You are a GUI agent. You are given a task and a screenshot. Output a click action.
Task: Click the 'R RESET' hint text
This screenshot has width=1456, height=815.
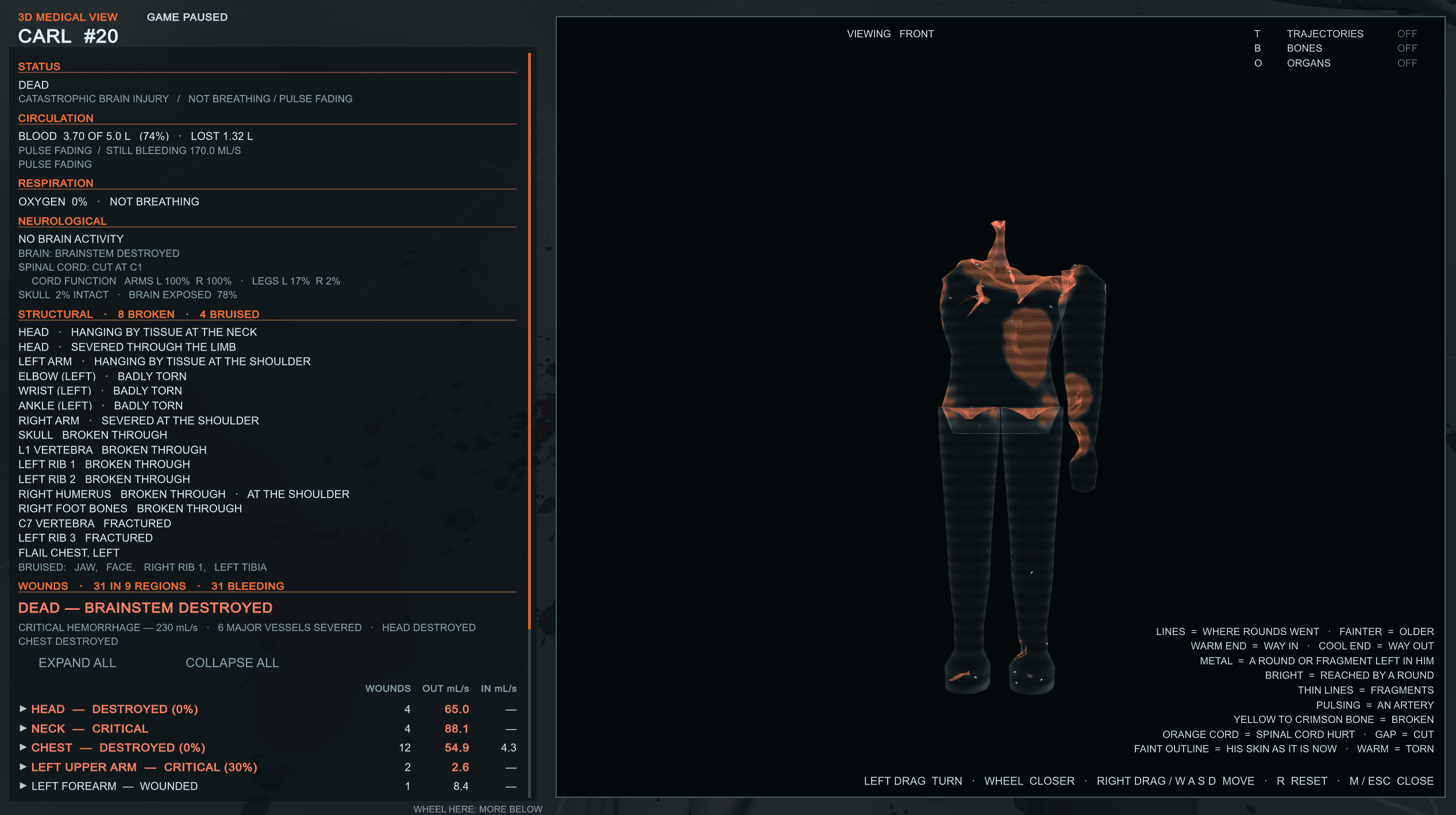[1302, 781]
